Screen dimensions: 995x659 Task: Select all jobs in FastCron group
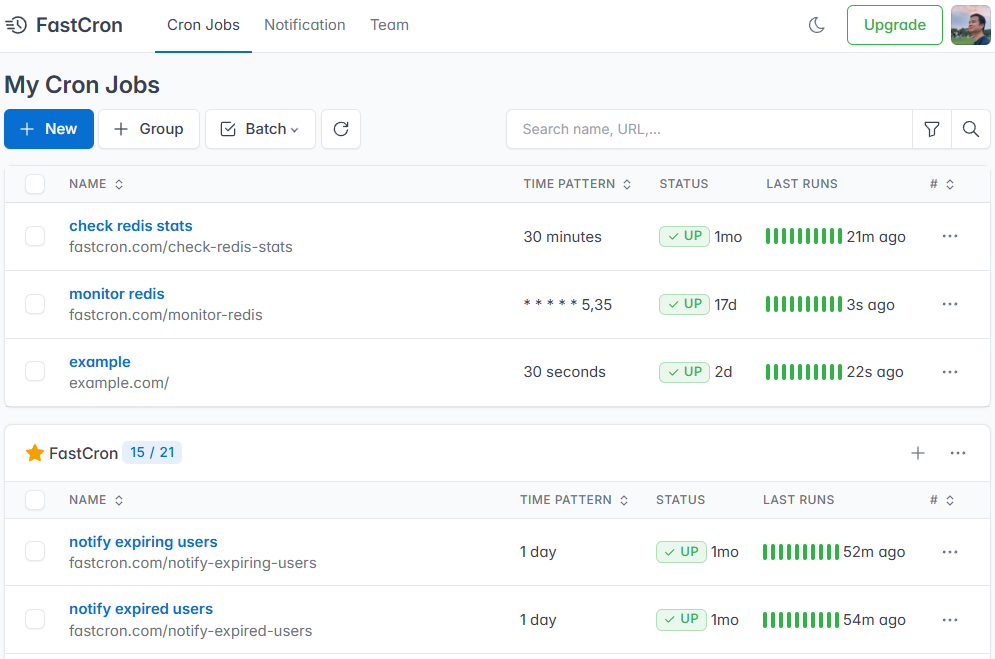tap(35, 500)
